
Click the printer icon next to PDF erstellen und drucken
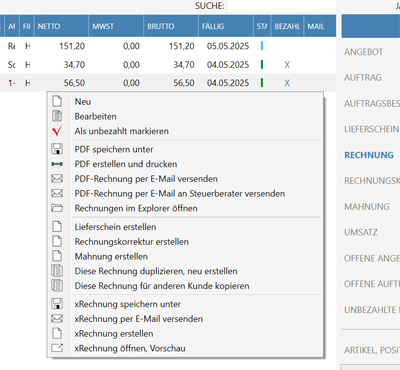tap(57, 164)
